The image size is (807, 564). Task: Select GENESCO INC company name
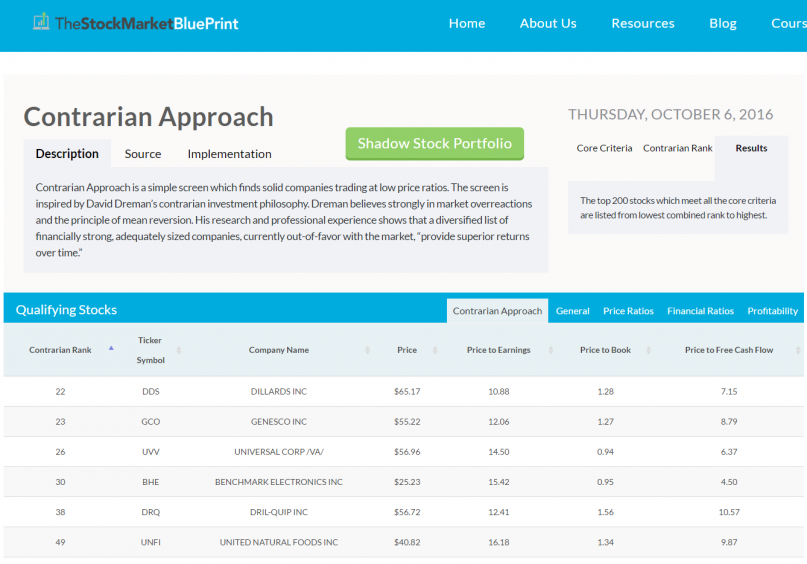[279, 421]
